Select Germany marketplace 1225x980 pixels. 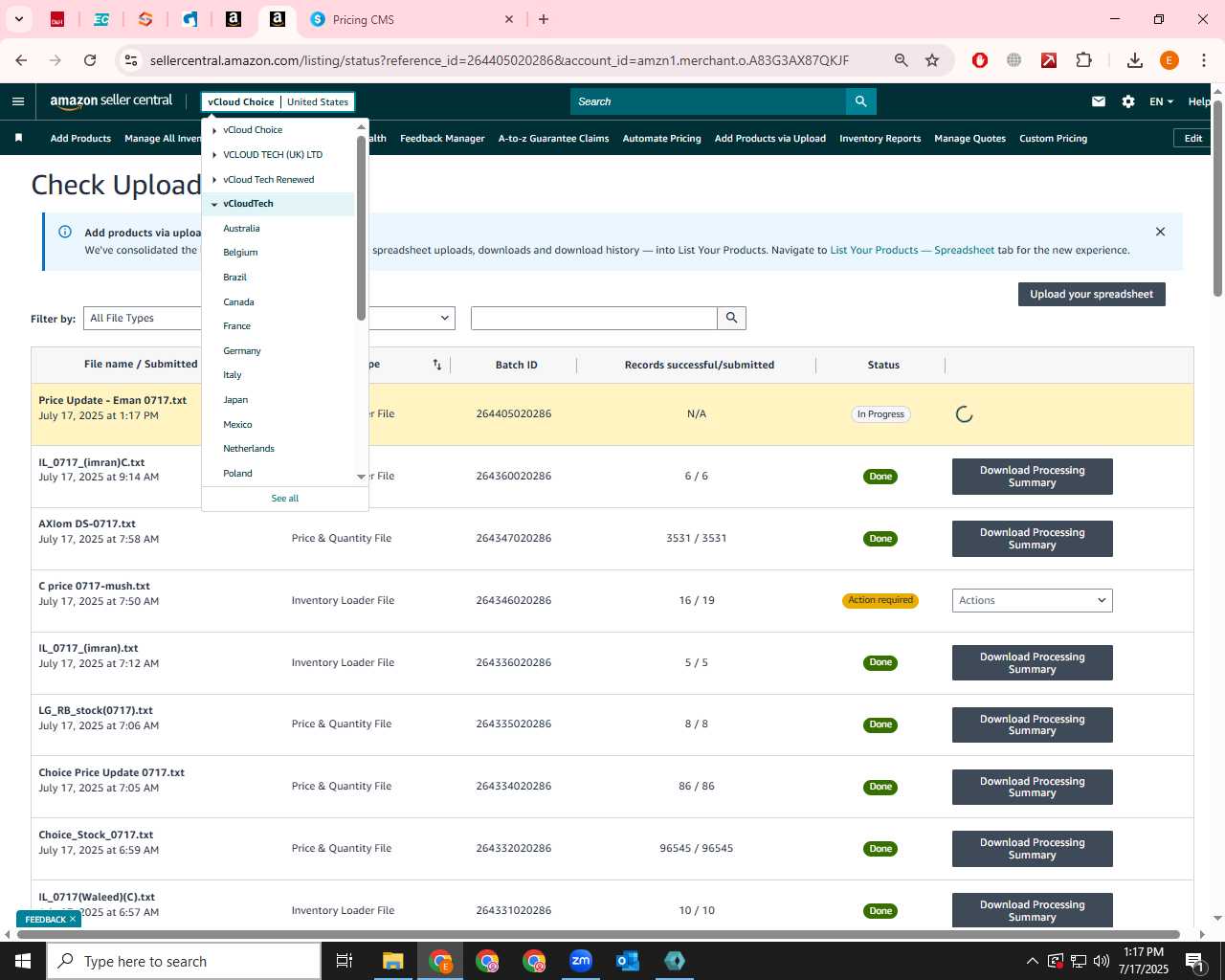pos(242,351)
